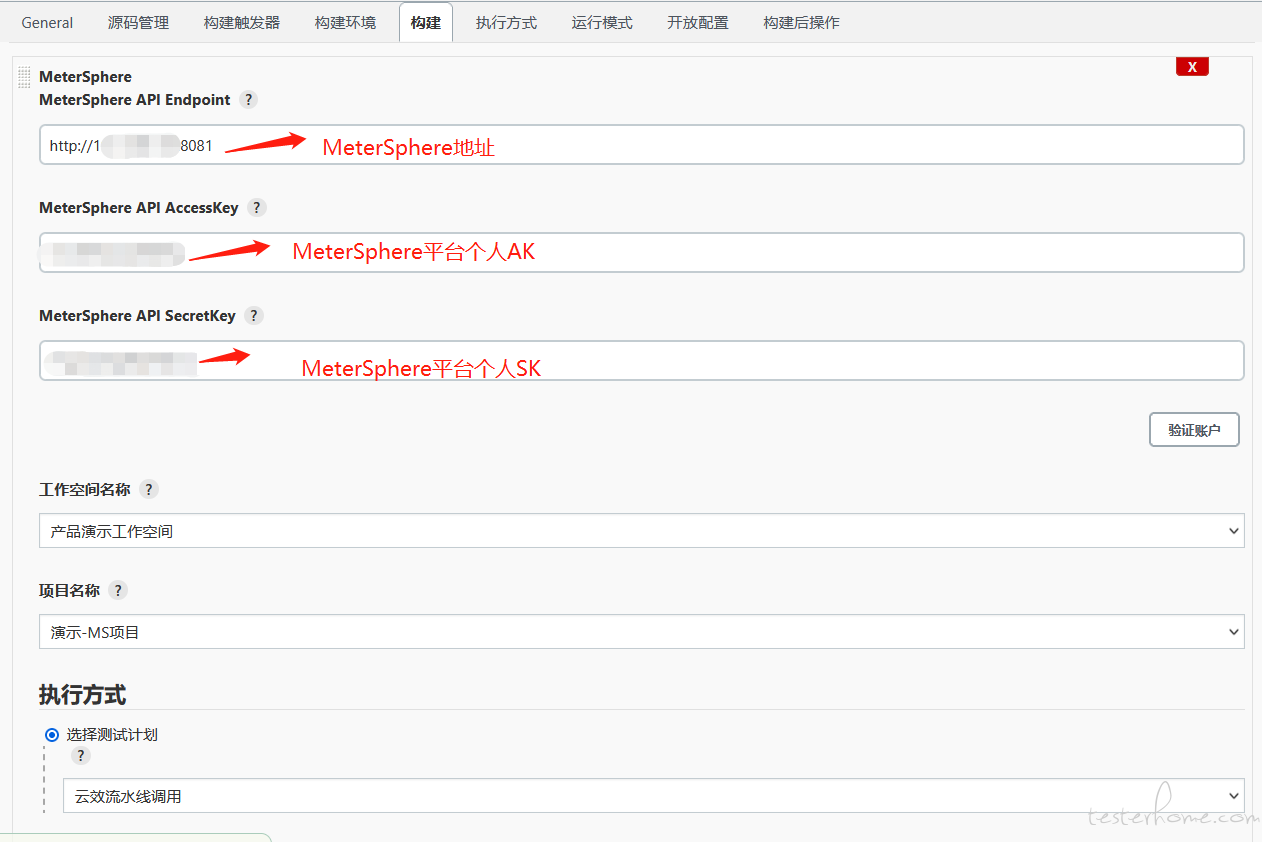Focus the MeterSphere API SecretKey input field

pyautogui.click(x=642, y=361)
